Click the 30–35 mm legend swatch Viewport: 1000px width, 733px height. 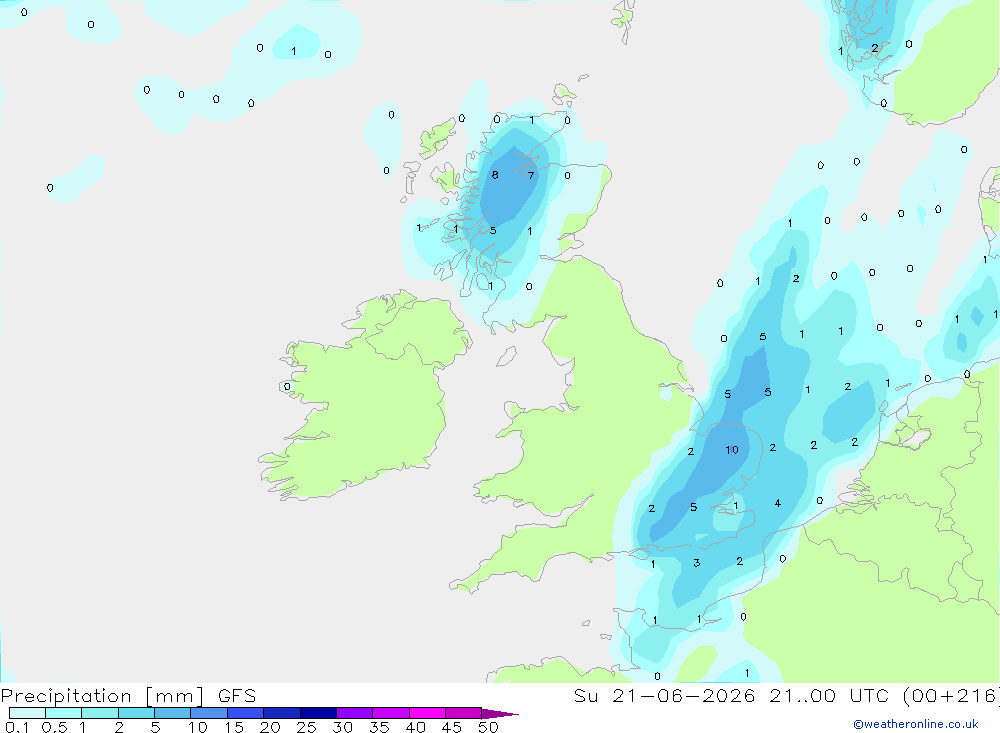tap(354, 713)
